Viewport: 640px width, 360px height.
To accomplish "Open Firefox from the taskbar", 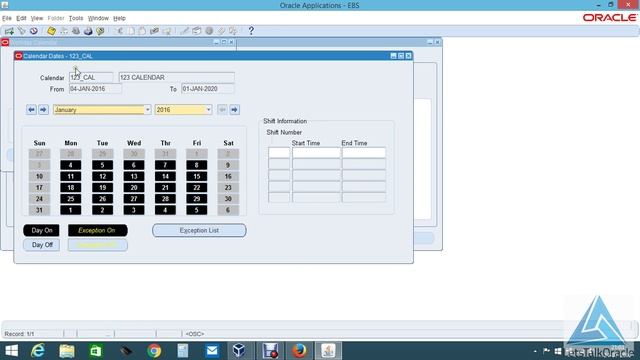I will coord(299,351).
